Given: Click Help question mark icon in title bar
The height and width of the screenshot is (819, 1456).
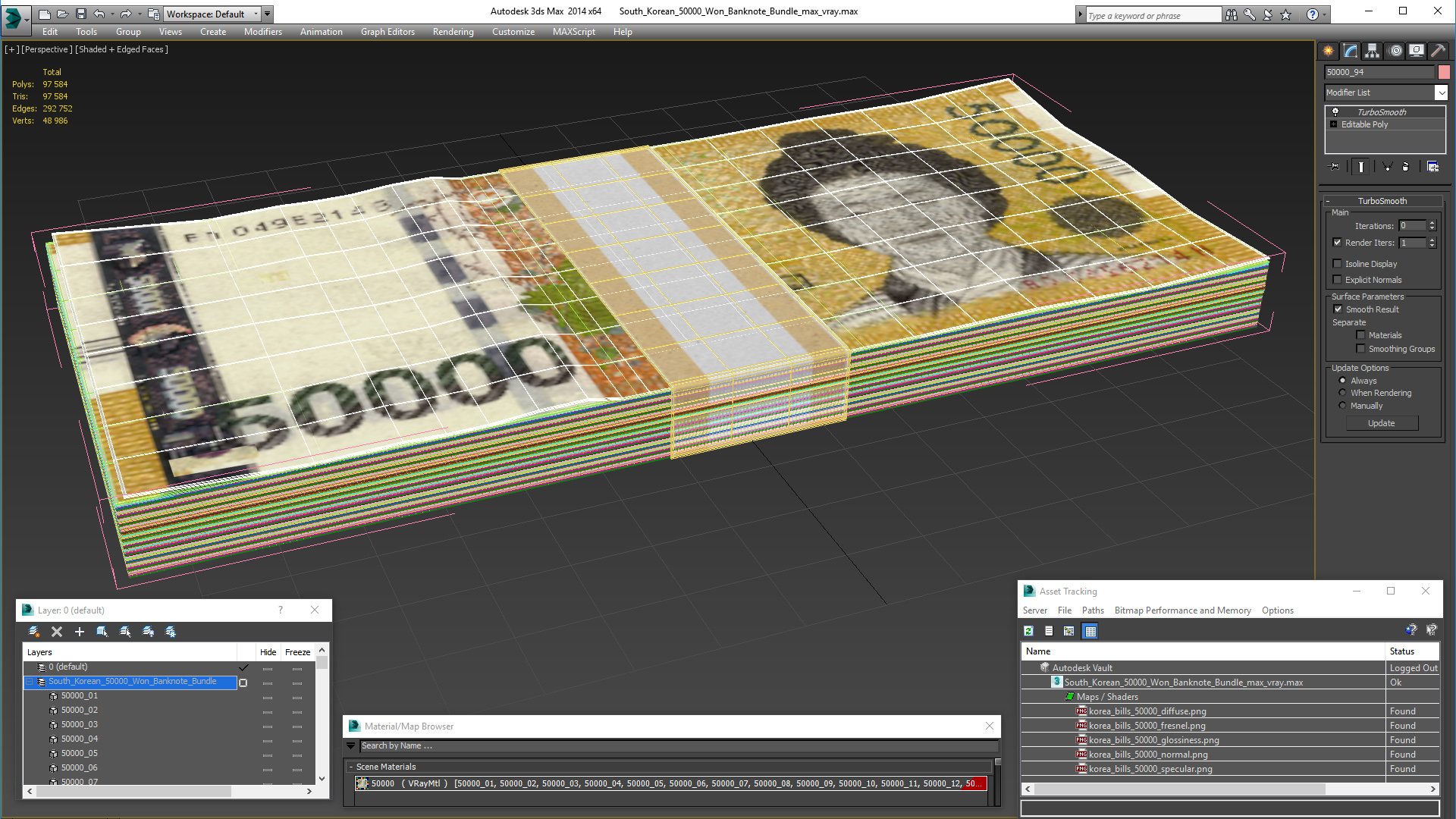Looking at the screenshot, I should (x=1312, y=14).
